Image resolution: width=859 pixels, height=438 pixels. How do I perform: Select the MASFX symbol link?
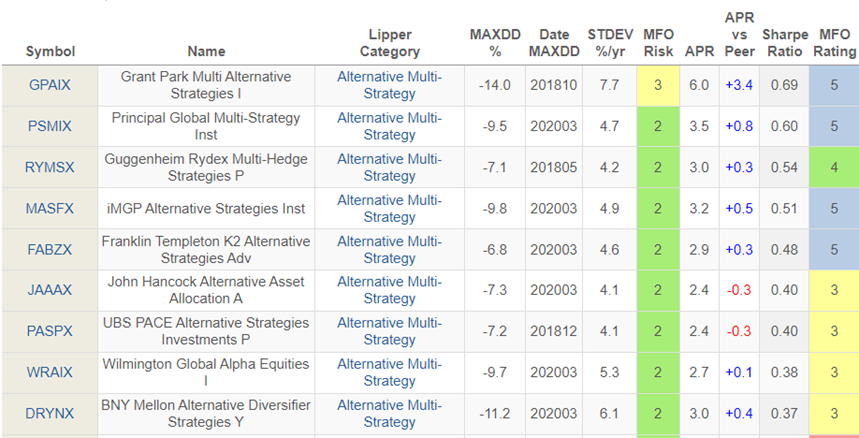(49, 208)
